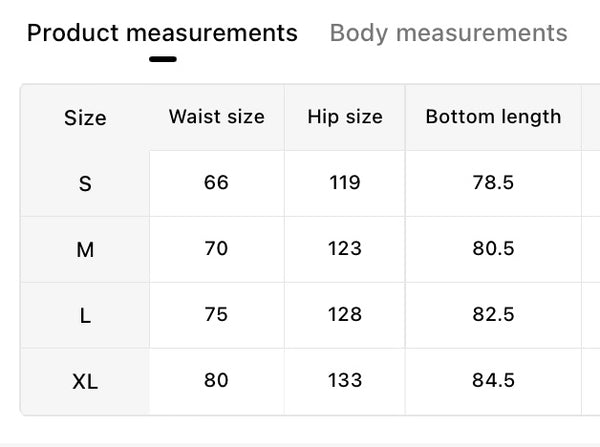This screenshot has width=600, height=447.
Task: Click the waist value 70 cell
Action: click(217, 249)
